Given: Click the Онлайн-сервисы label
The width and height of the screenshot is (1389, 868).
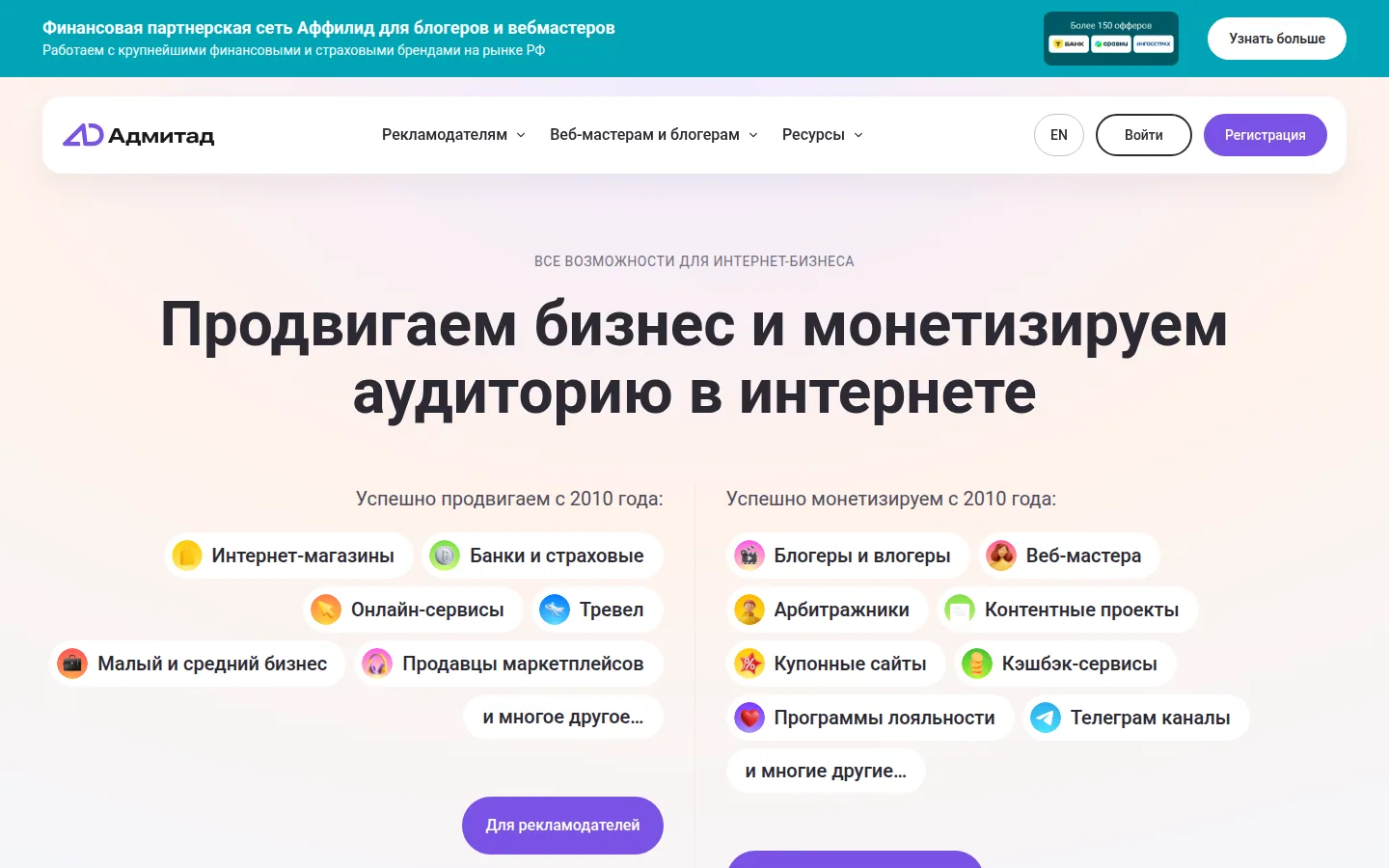Looking at the screenshot, I should tap(427, 610).
